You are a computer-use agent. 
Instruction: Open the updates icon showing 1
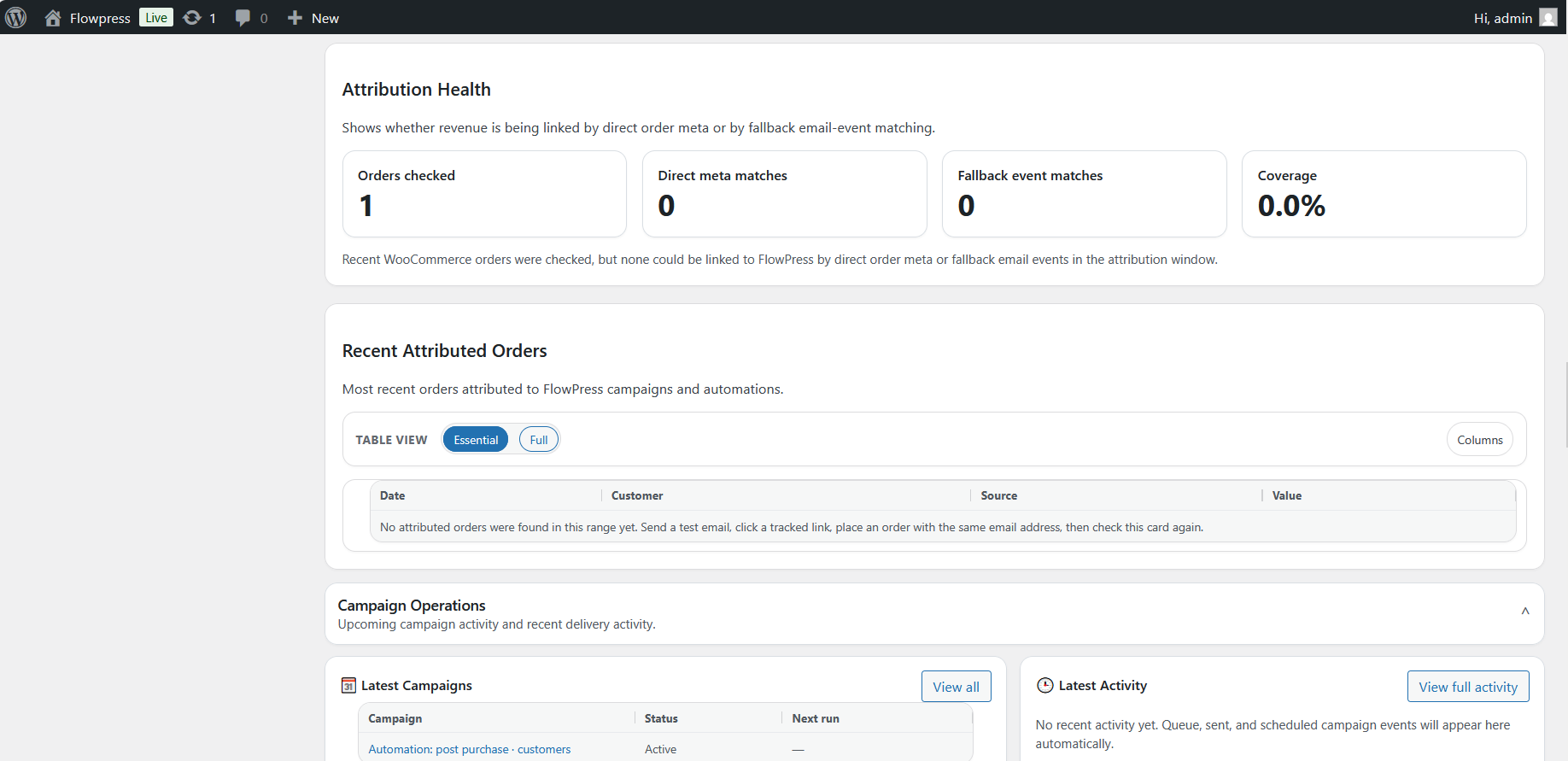tap(200, 18)
